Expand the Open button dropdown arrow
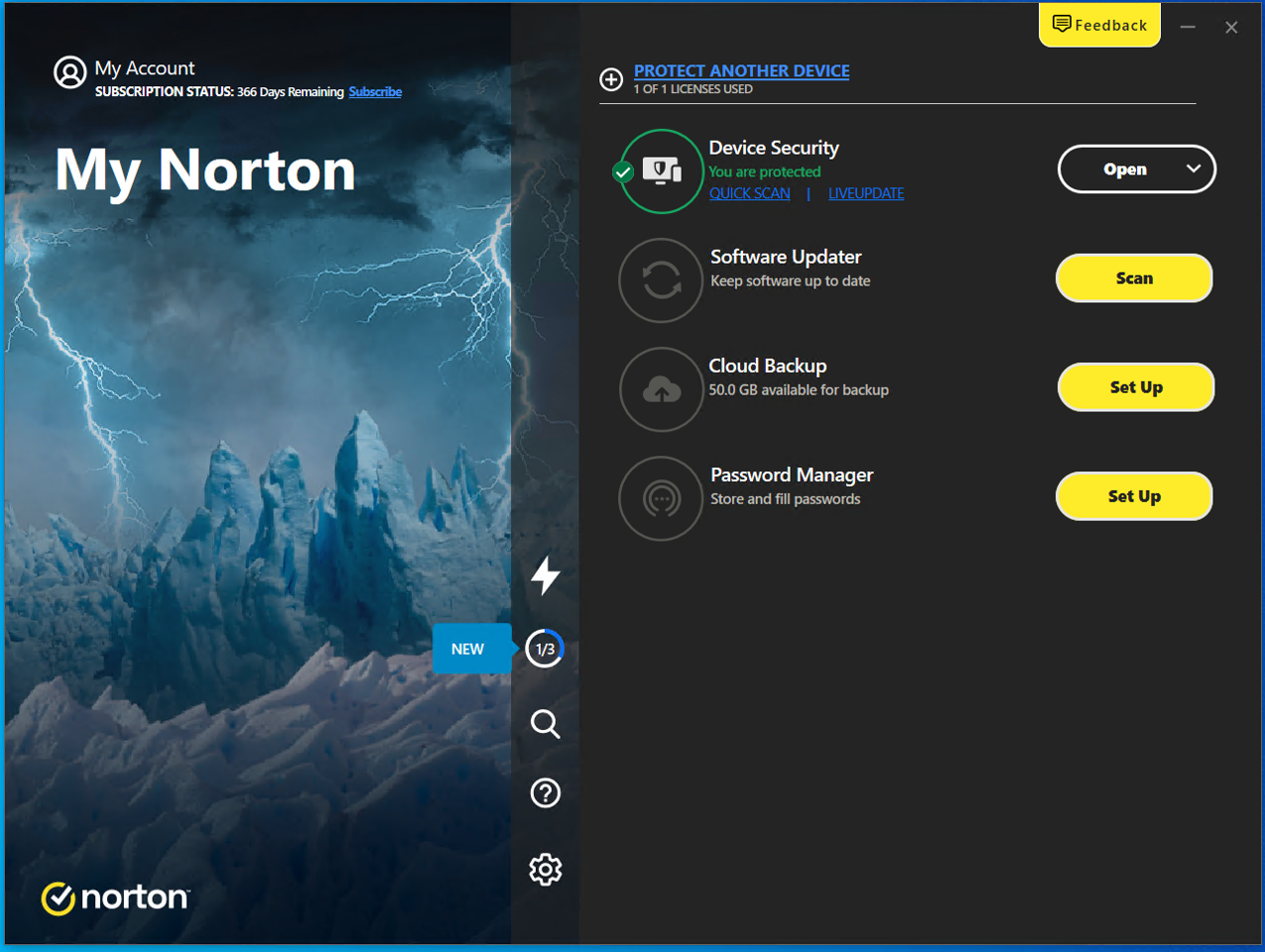1265x952 pixels. click(1194, 169)
